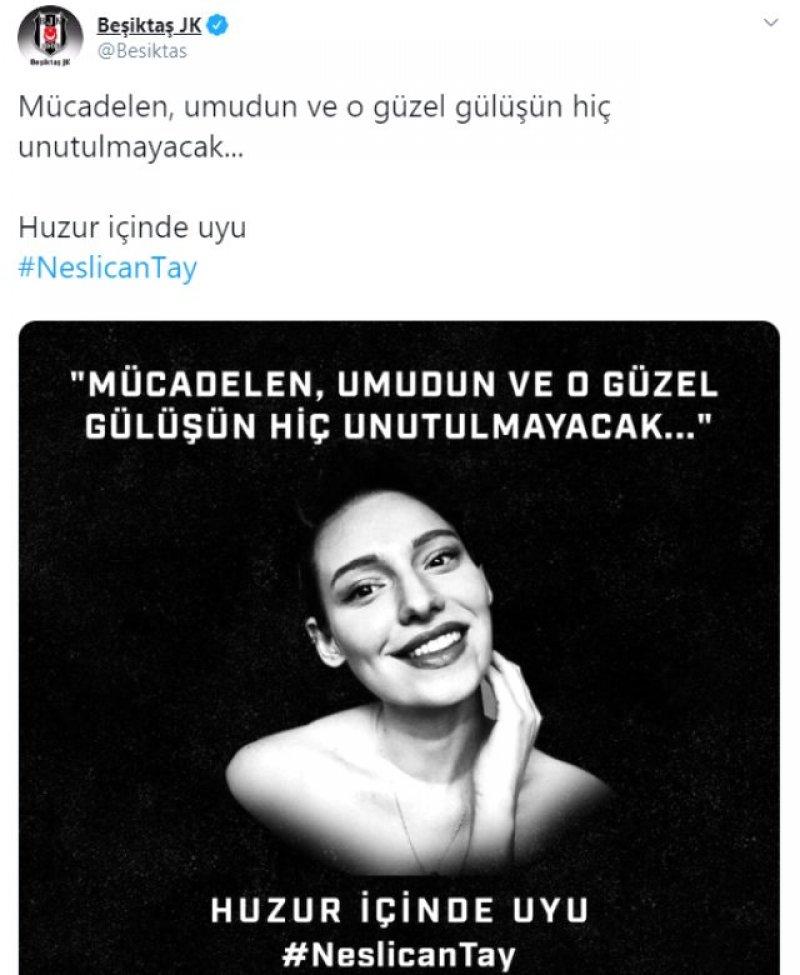This screenshot has width=800, height=975.
Task: Visit the @Besiktas handle link
Action: [142, 51]
